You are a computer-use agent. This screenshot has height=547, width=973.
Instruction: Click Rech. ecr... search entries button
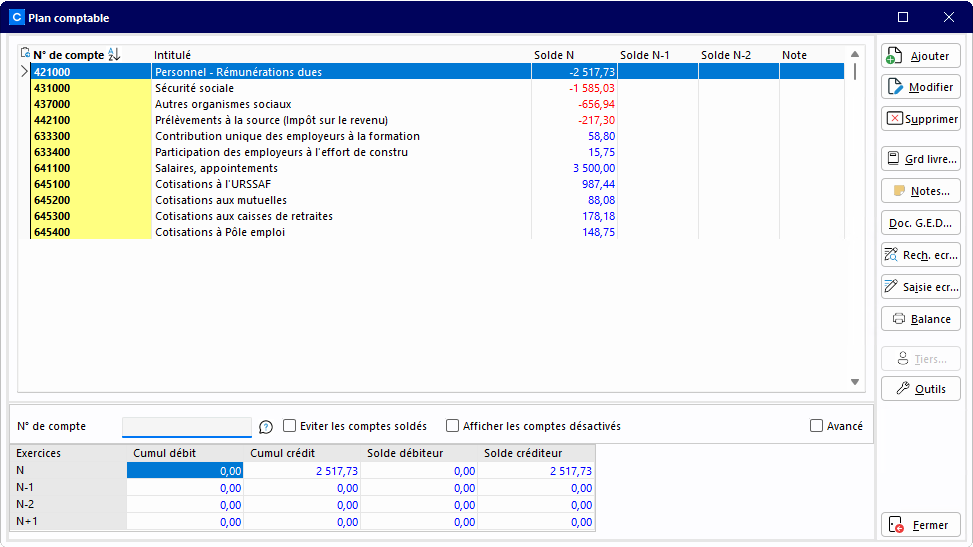pos(921,255)
